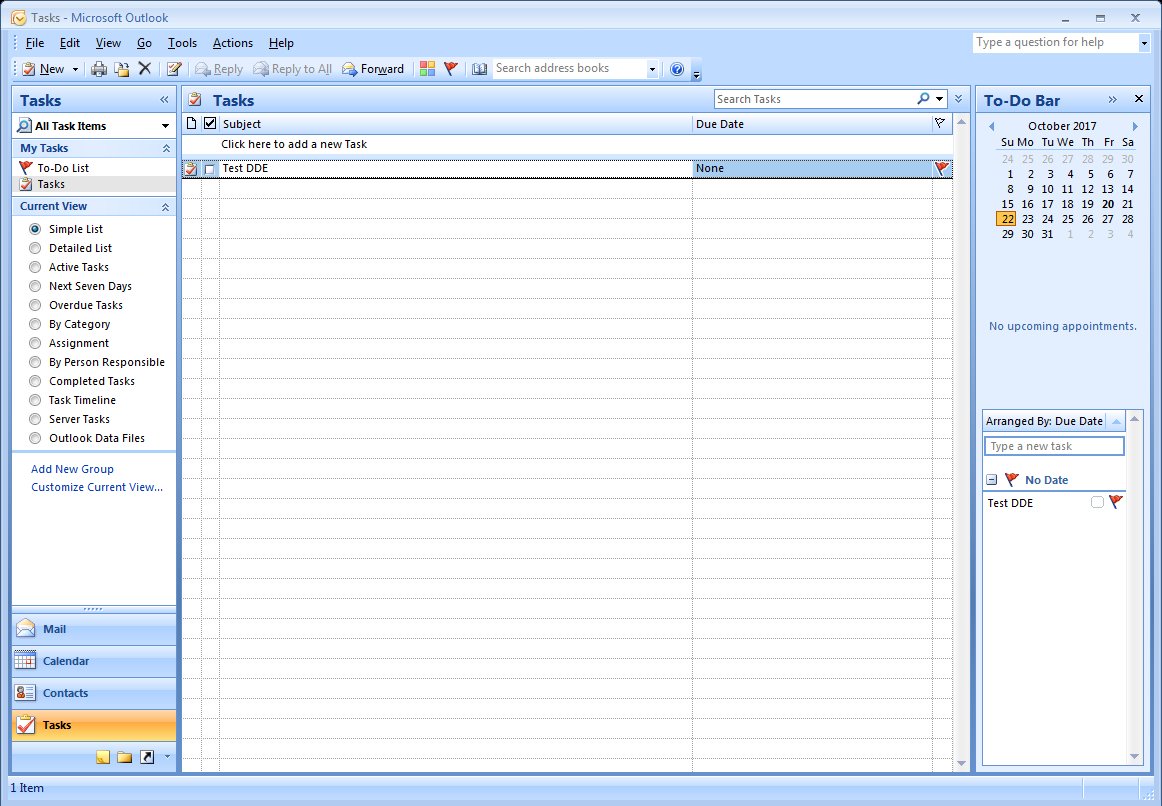1162x806 pixels.
Task: Select the By Category view
Action: coord(35,324)
